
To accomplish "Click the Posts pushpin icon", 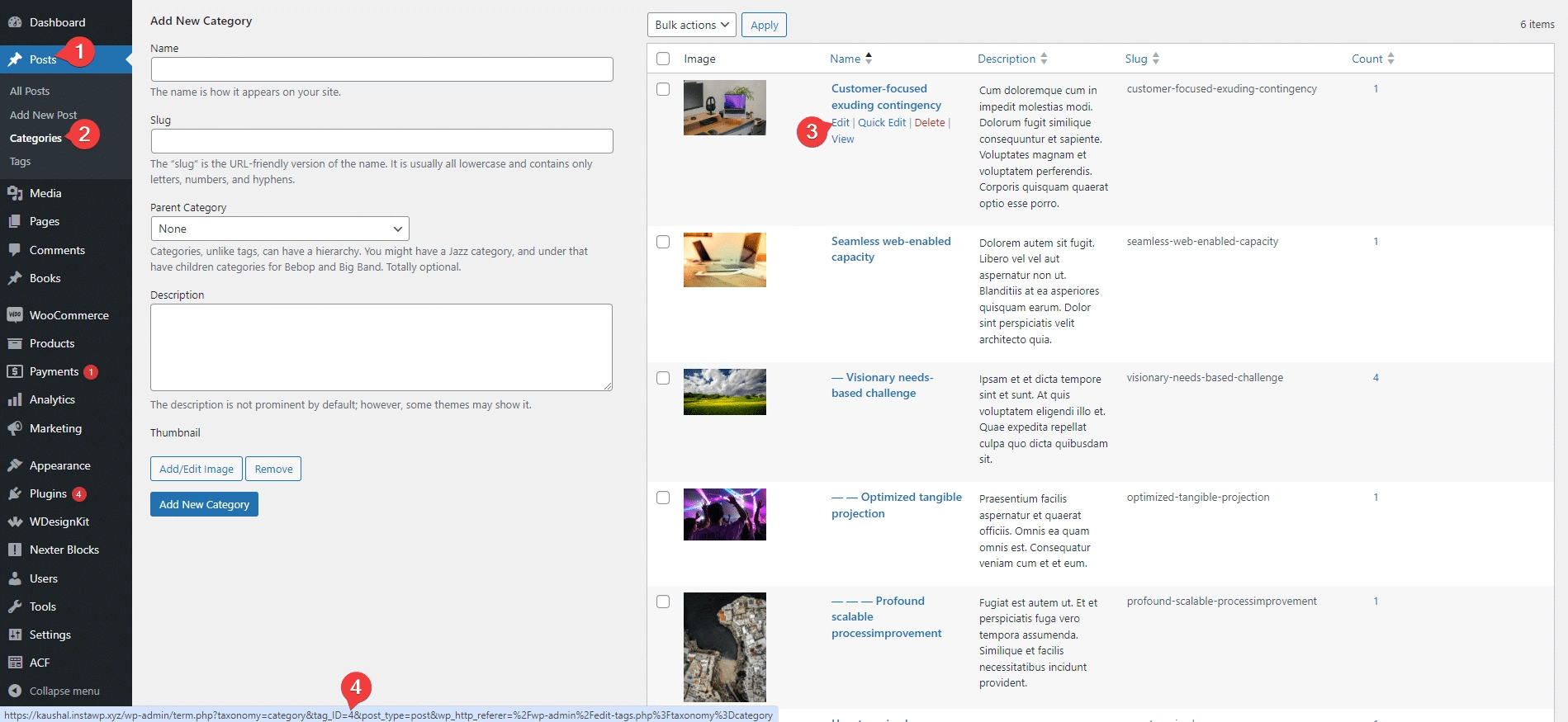I will [x=15, y=59].
